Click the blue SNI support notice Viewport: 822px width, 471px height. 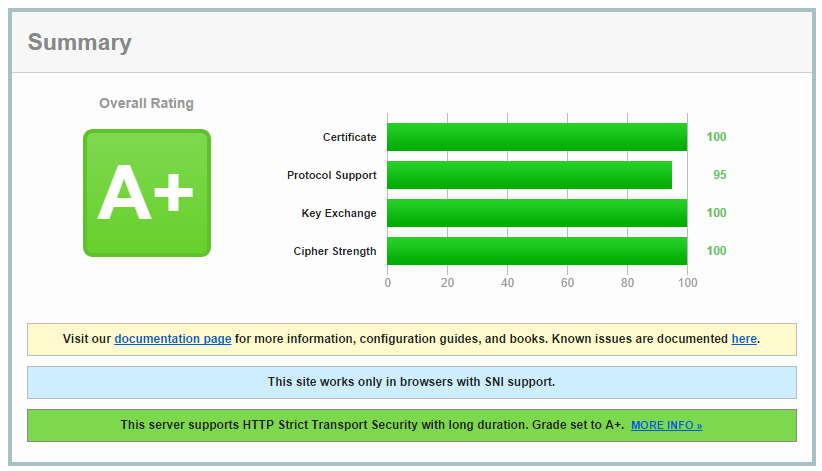[x=411, y=382]
